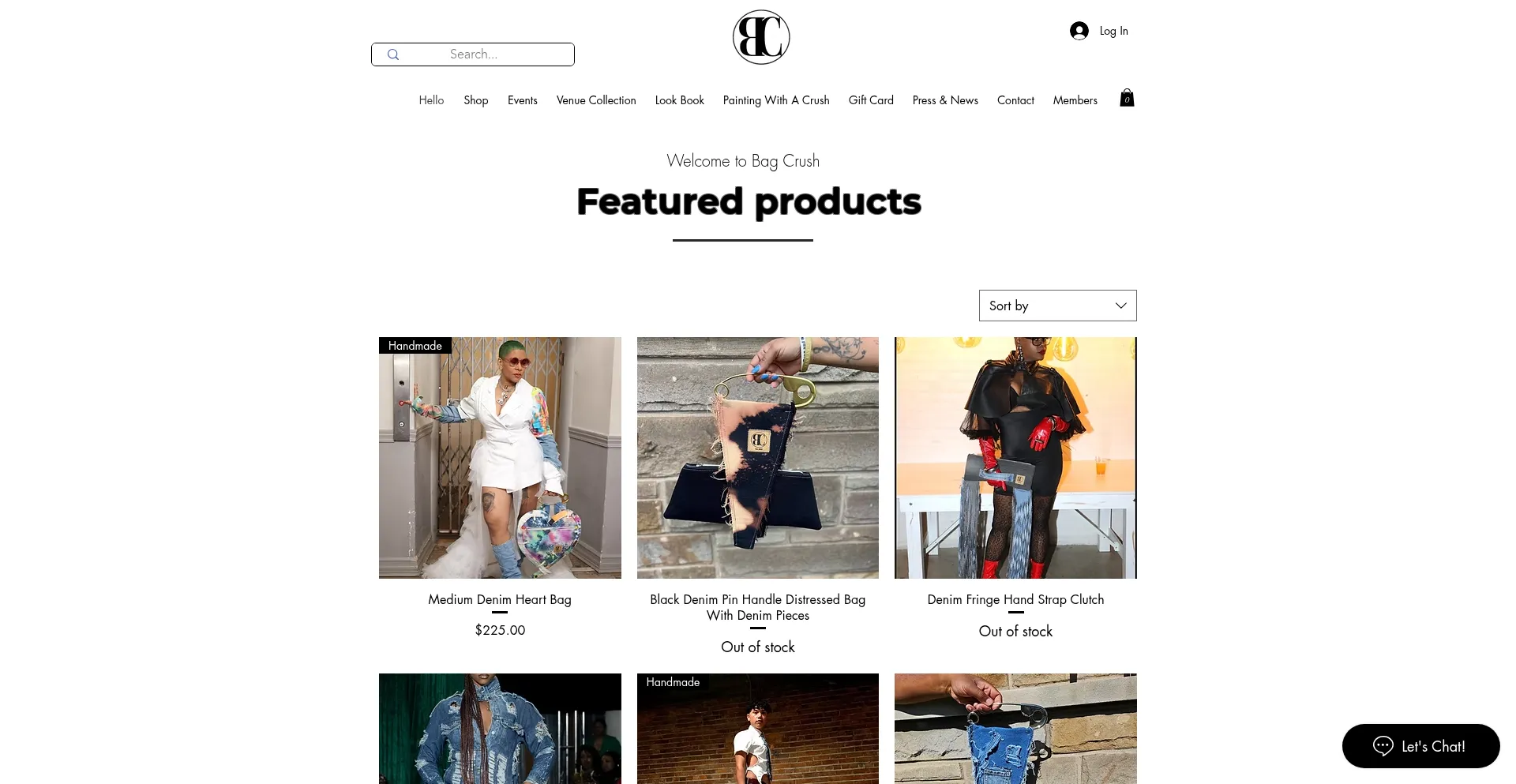Image resolution: width=1516 pixels, height=784 pixels.
Task: Expand the Sort by dropdown
Action: pos(1058,306)
